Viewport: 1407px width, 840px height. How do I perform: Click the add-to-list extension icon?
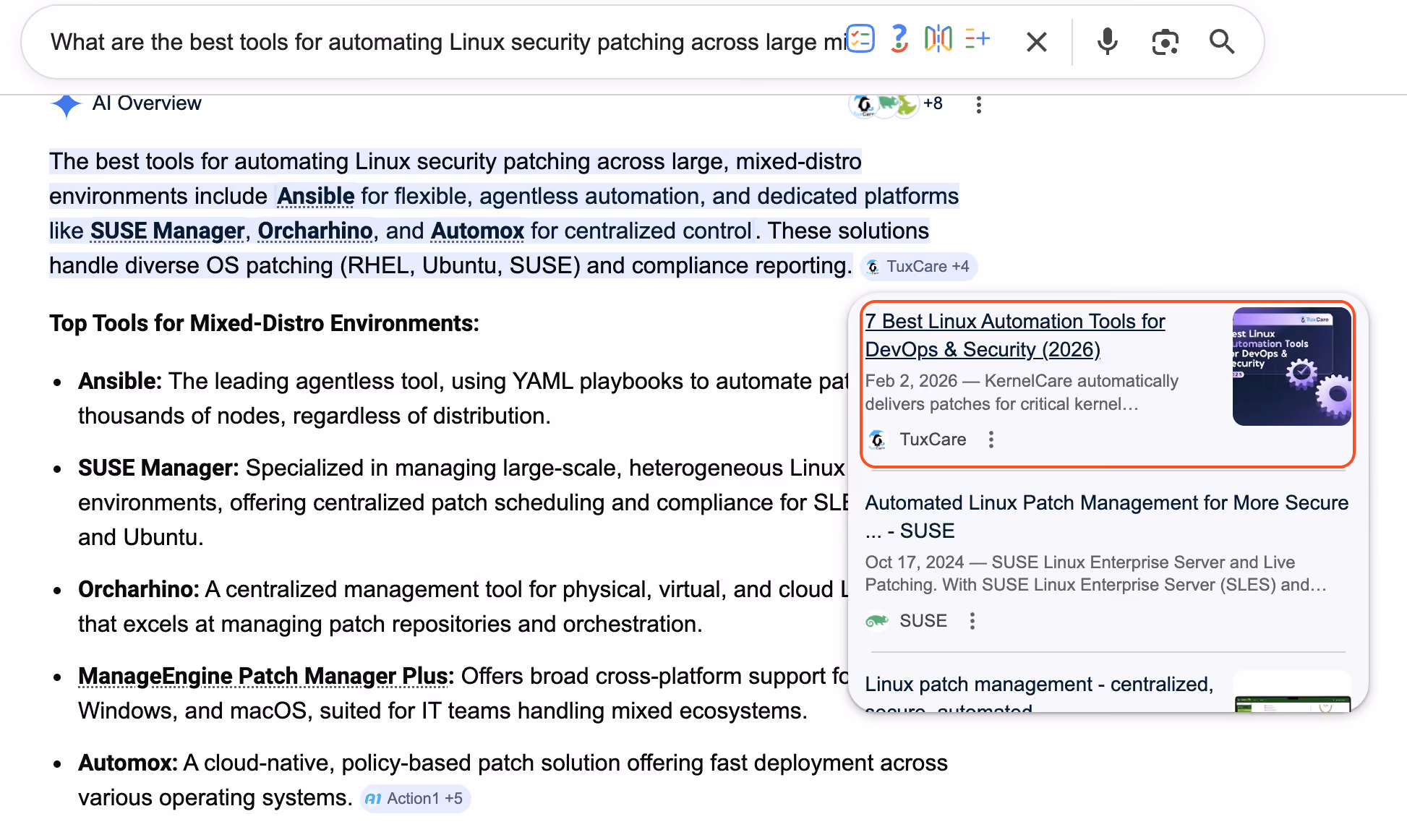[977, 39]
